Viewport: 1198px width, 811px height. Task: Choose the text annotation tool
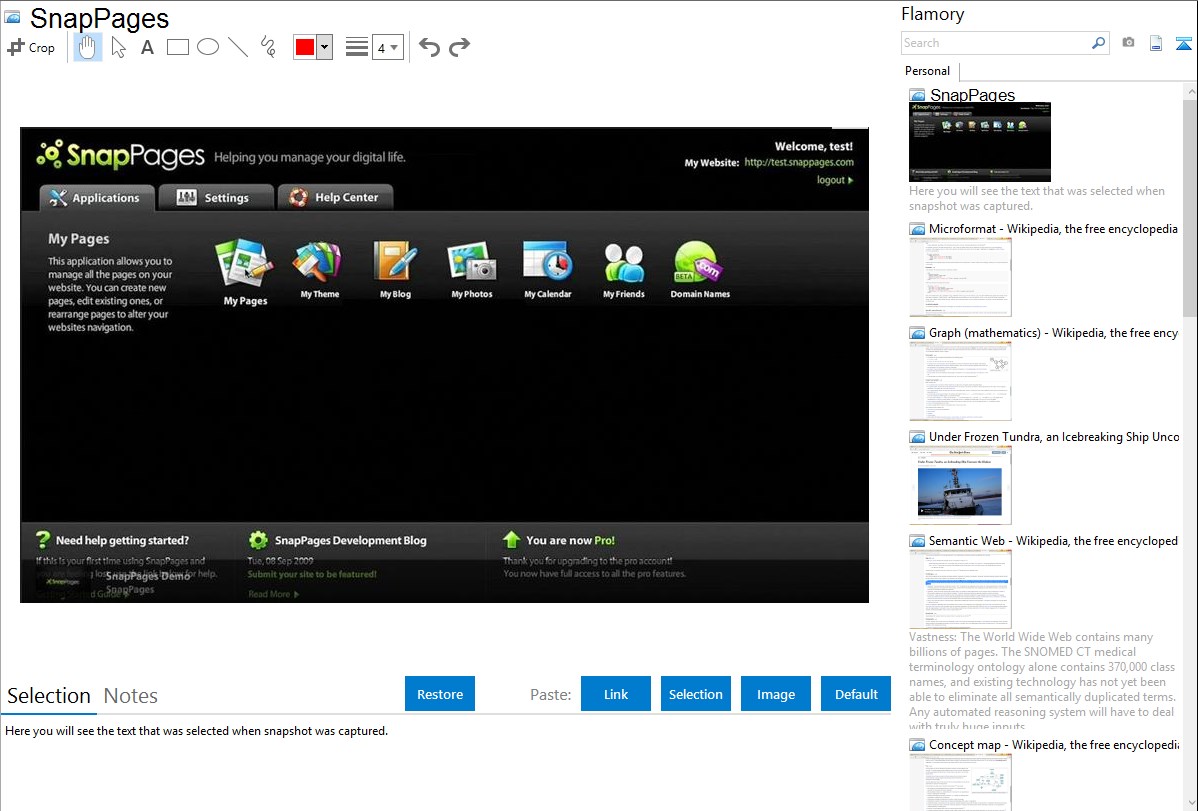coord(147,47)
